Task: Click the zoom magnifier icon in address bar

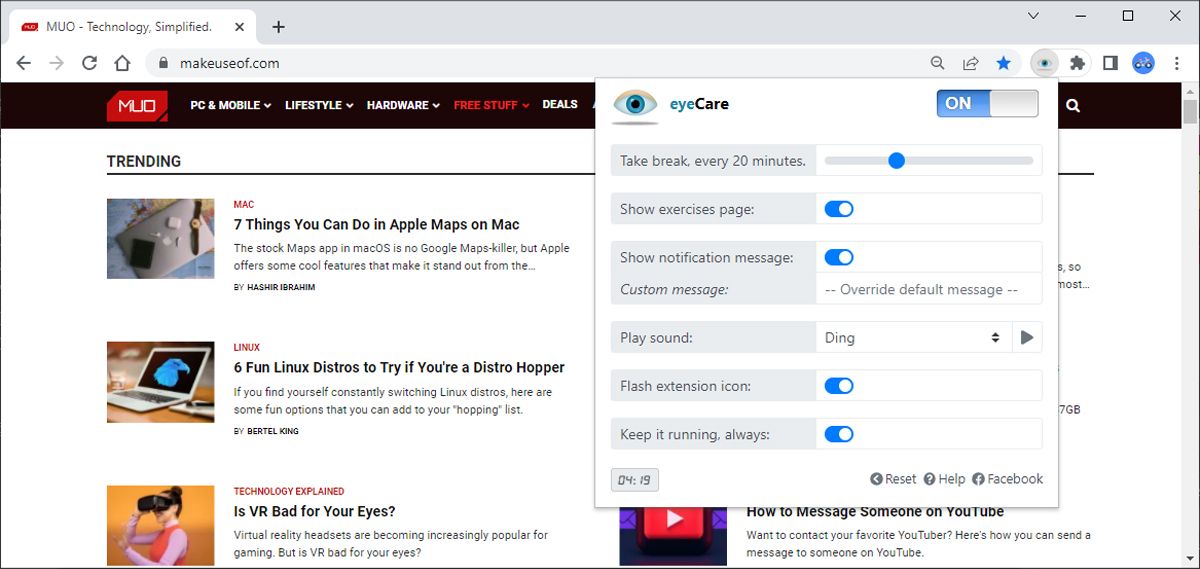Action: pos(937,63)
